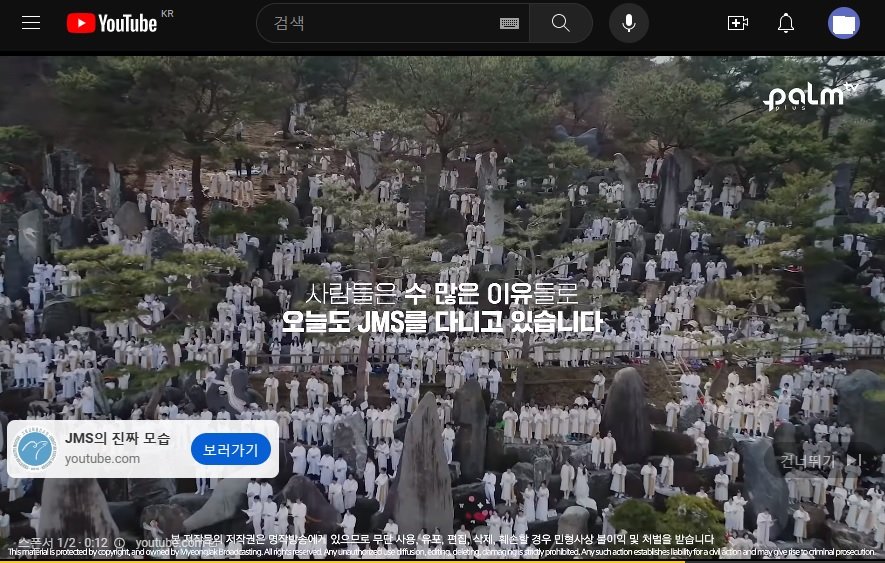Image resolution: width=885 pixels, height=563 pixels.
Task: Click the yellow ad progress bar
Action: click(342, 561)
